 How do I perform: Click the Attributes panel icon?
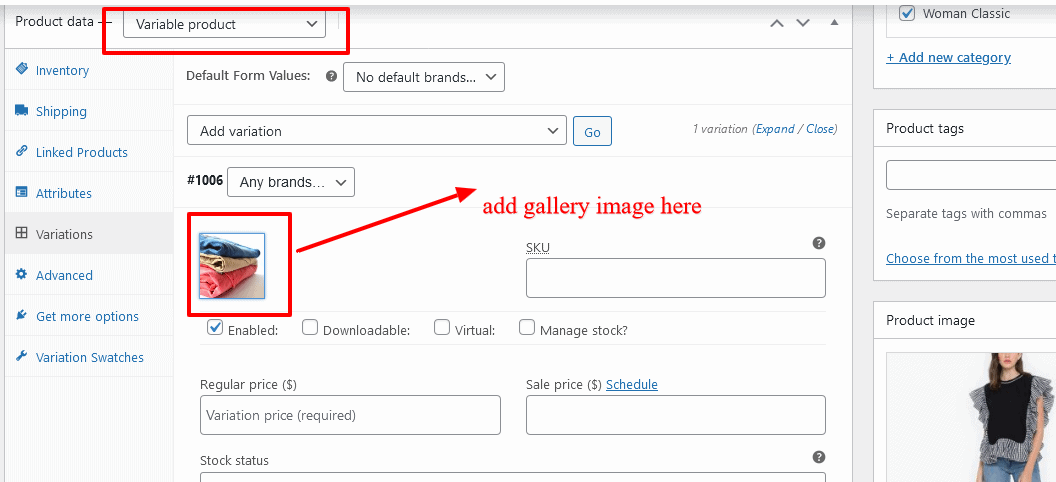22,193
